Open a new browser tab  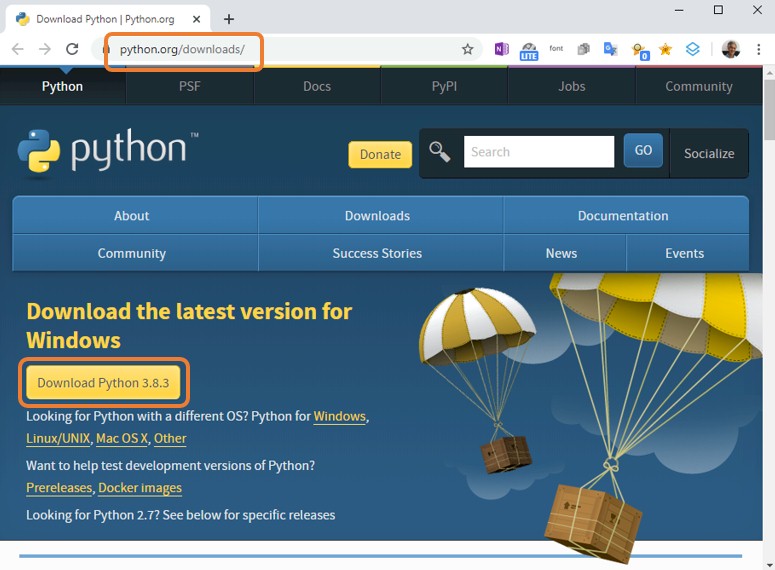[x=229, y=19]
